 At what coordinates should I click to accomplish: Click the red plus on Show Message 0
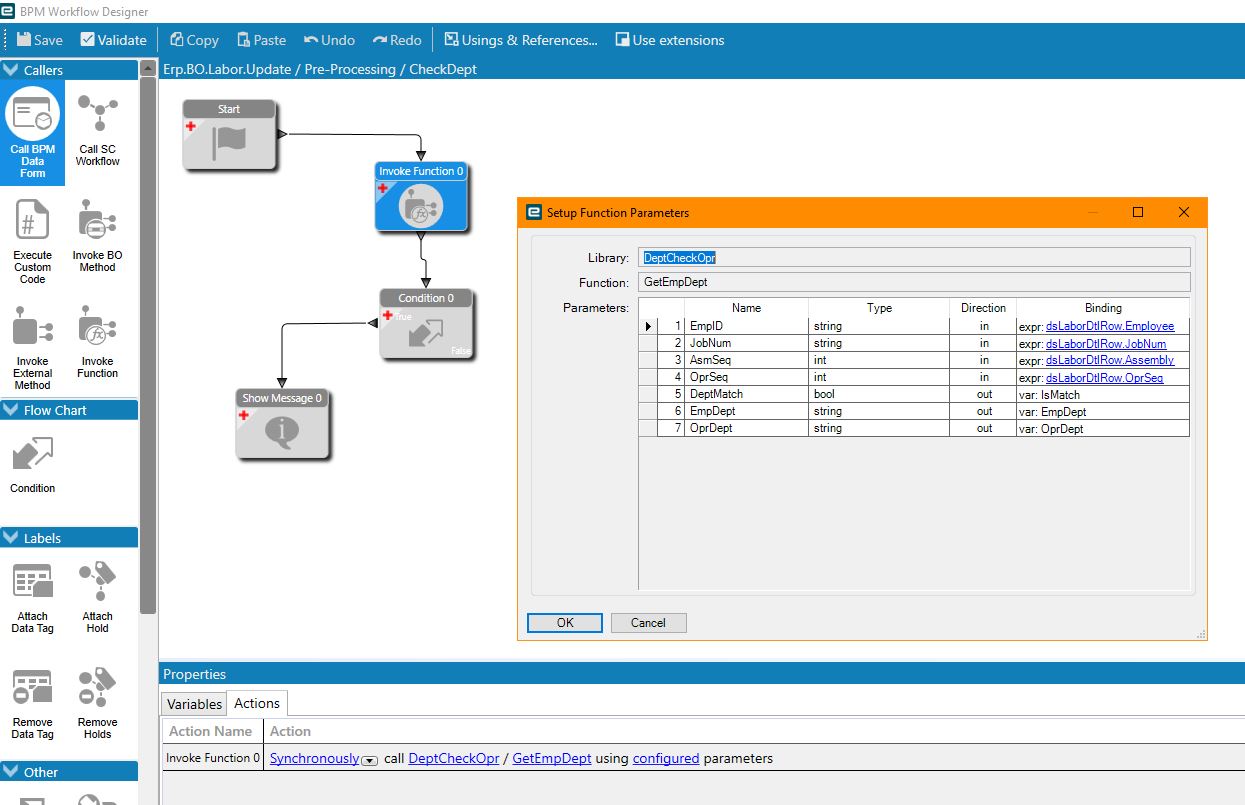243,415
